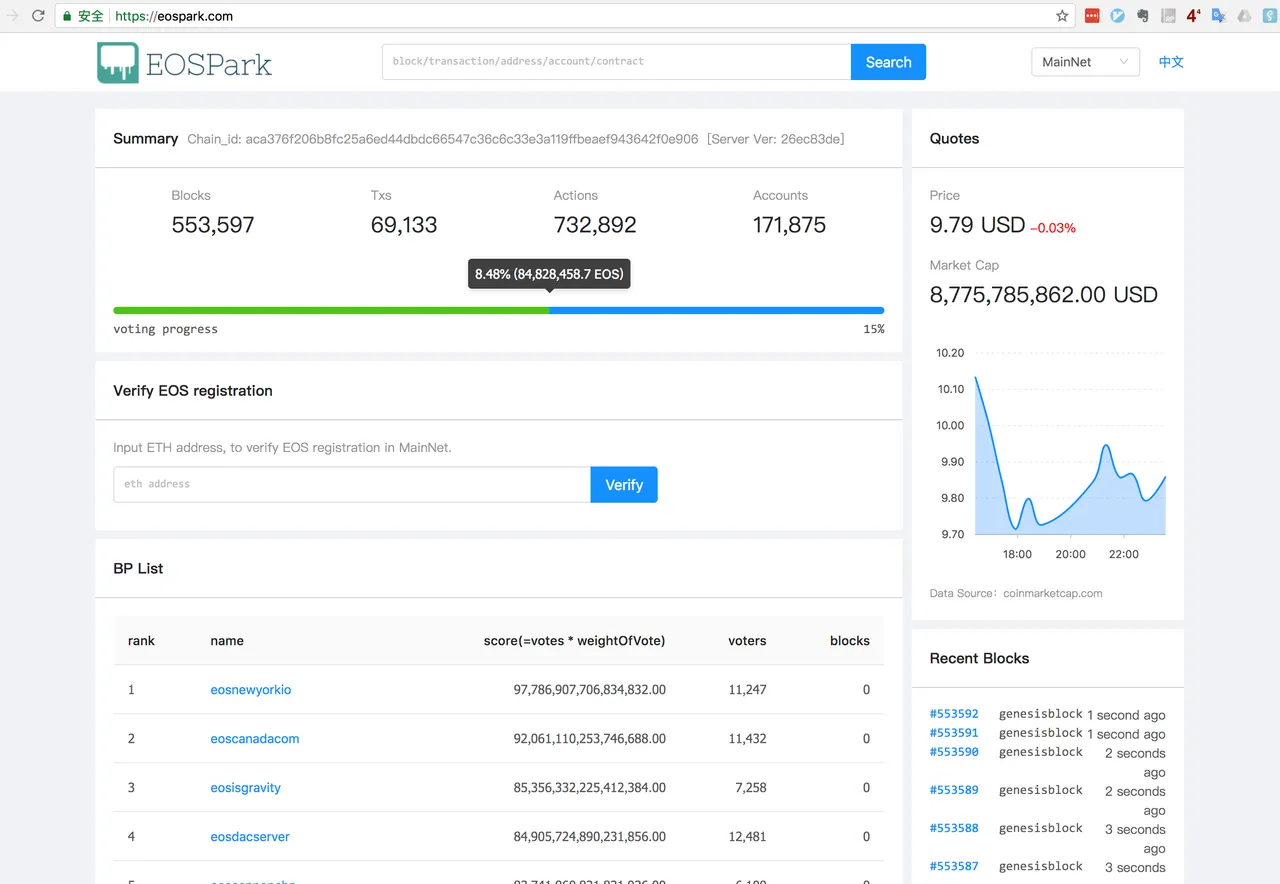Open block #553588
The height and width of the screenshot is (884, 1280).
[x=954, y=828]
